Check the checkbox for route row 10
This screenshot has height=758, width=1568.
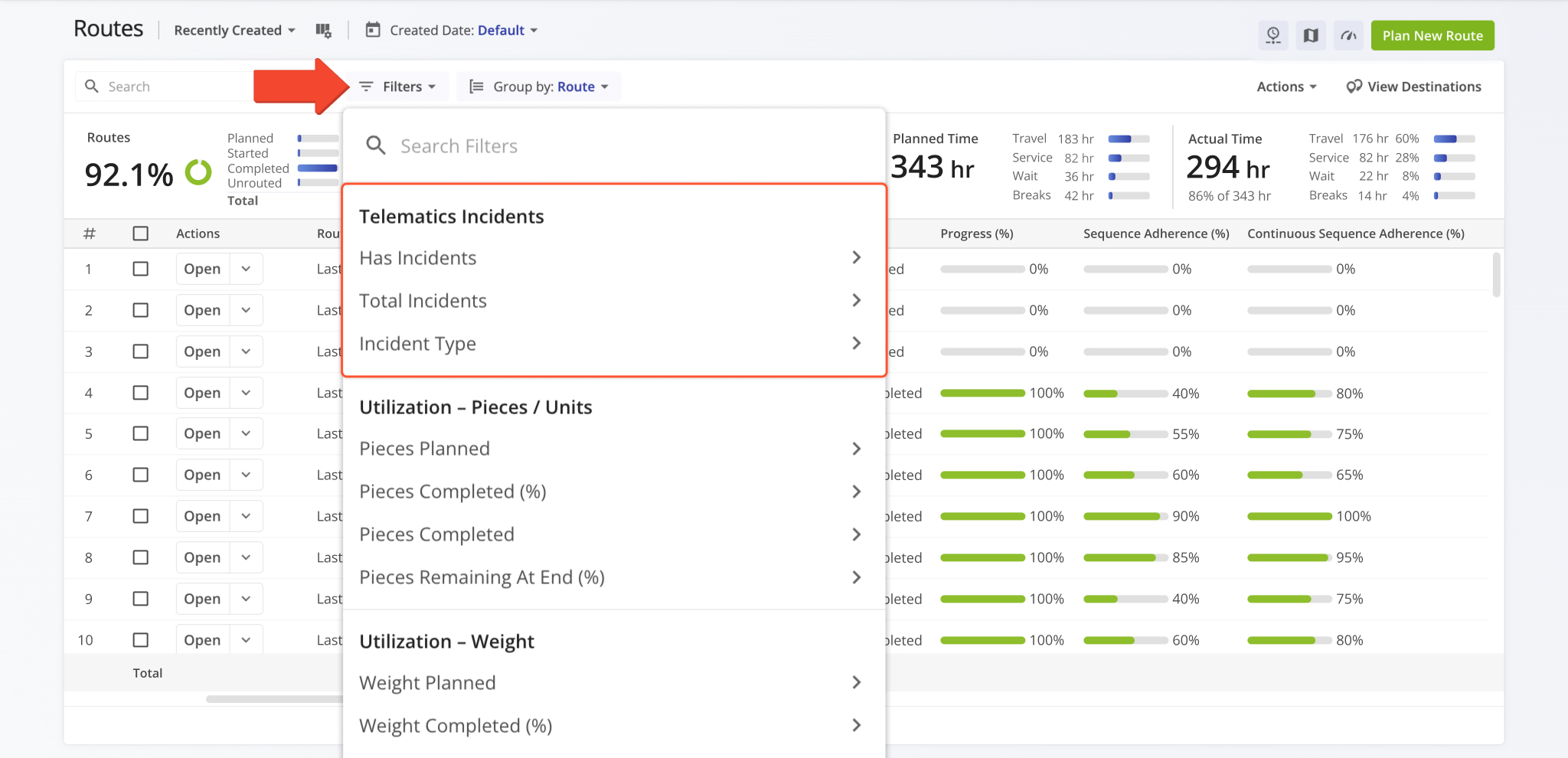coord(141,640)
